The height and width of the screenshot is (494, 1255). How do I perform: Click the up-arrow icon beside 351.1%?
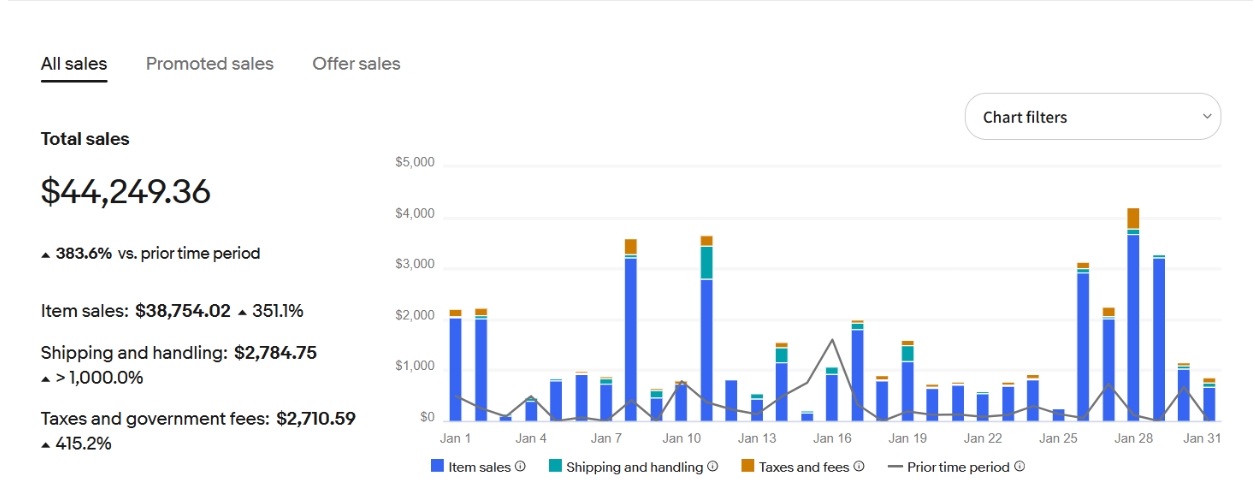[242, 312]
